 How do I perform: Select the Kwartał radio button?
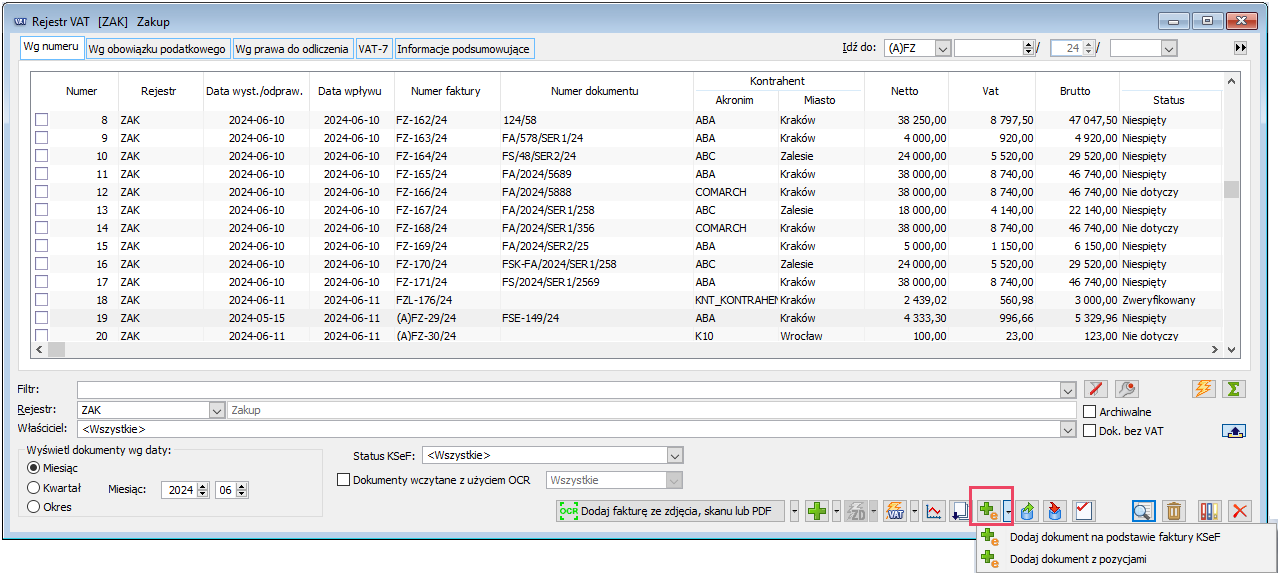pyautogui.click(x=34, y=488)
